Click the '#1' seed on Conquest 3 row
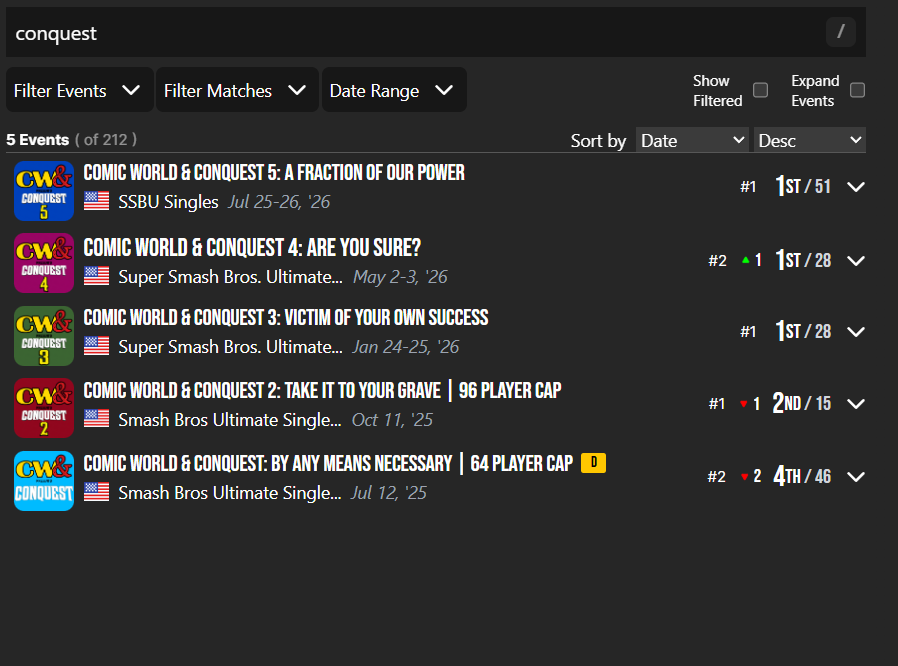This screenshot has height=666, width=898. pos(748,332)
